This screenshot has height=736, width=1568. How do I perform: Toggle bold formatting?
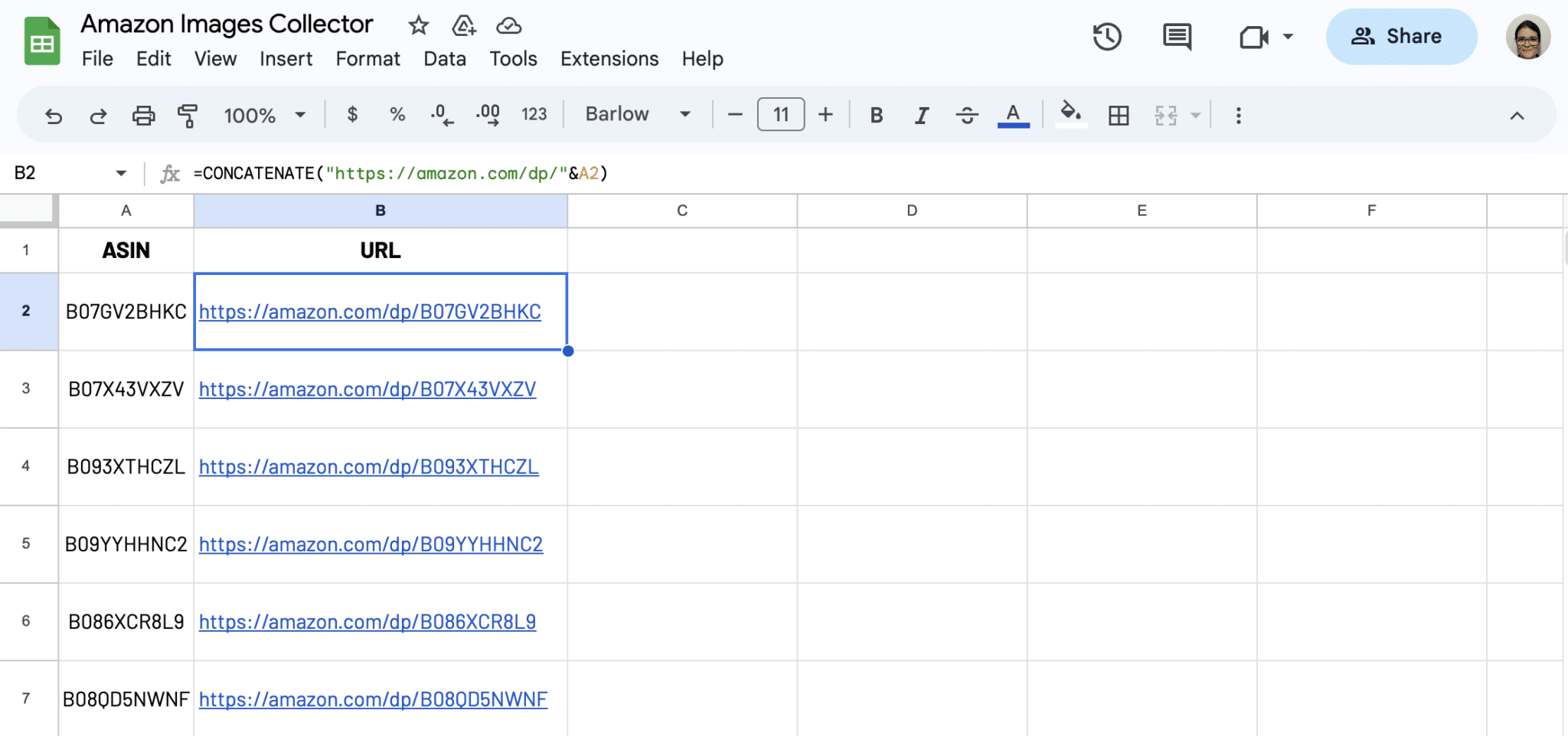(x=877, y=116)
